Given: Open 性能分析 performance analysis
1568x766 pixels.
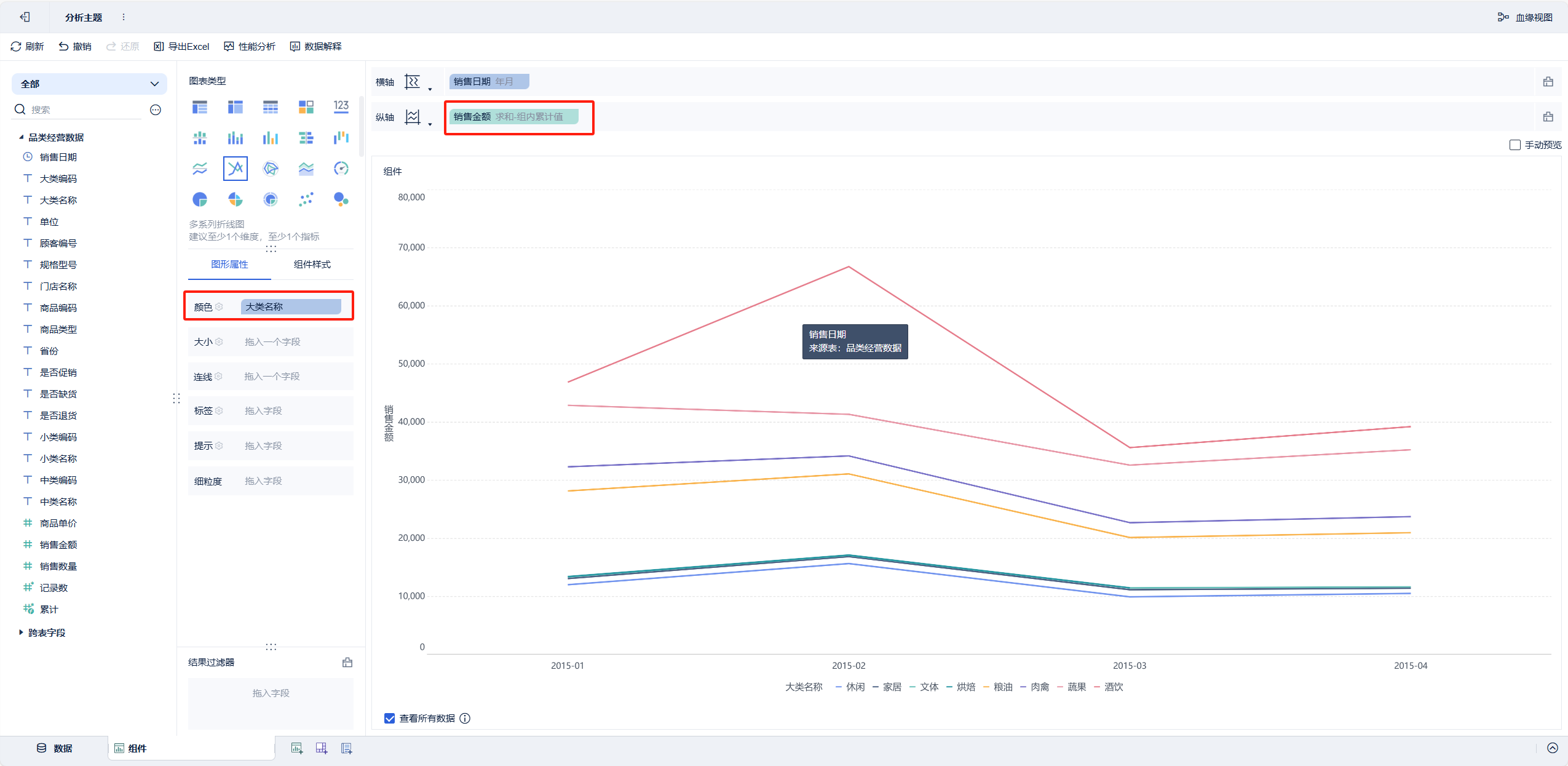Looking at the screenshot, I should [x=250, y=47].
